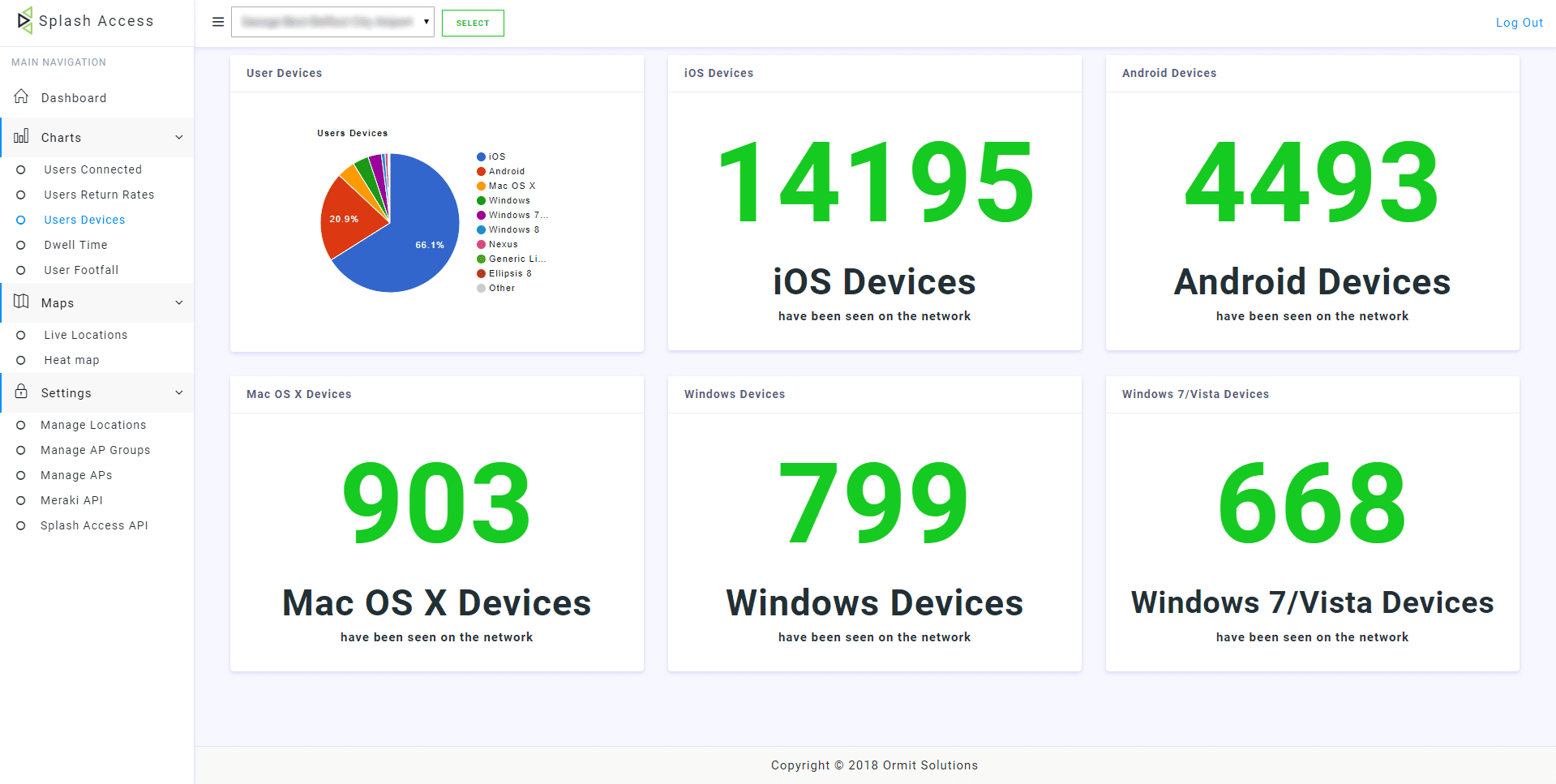
Task: Collapse the Charts section chevron
Action: [x=178, y=137]
